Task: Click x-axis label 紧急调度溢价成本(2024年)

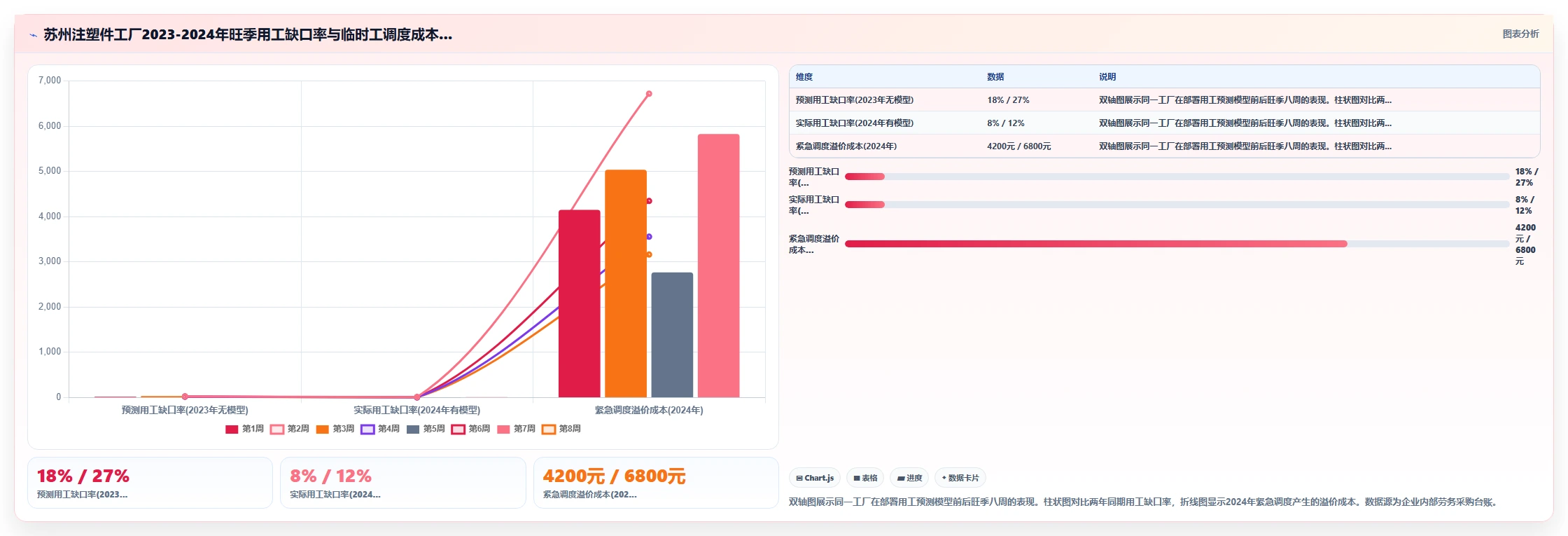Action: (x=649, y=410)
